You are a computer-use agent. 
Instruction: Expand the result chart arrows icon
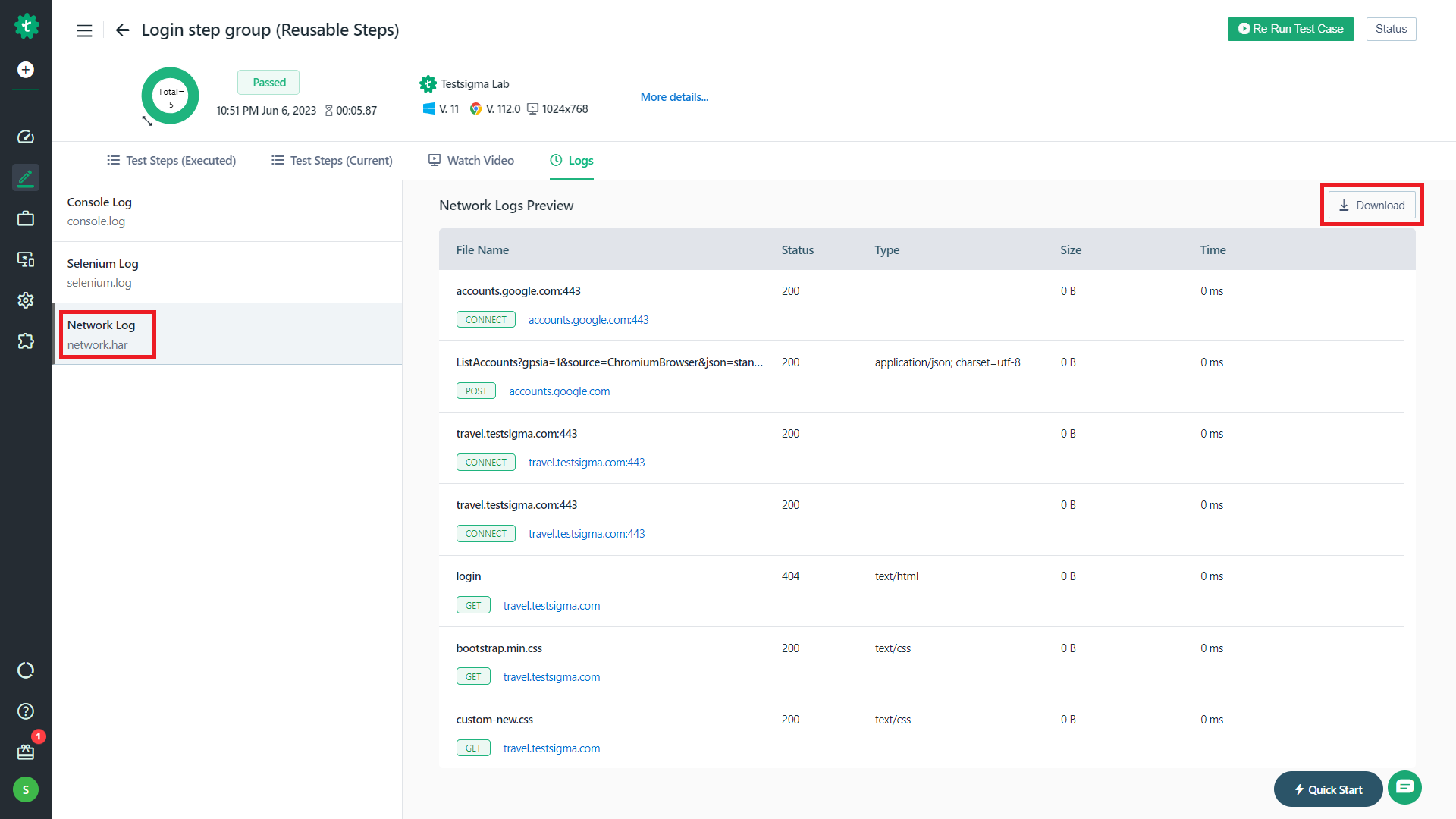[x=147, y=121]
